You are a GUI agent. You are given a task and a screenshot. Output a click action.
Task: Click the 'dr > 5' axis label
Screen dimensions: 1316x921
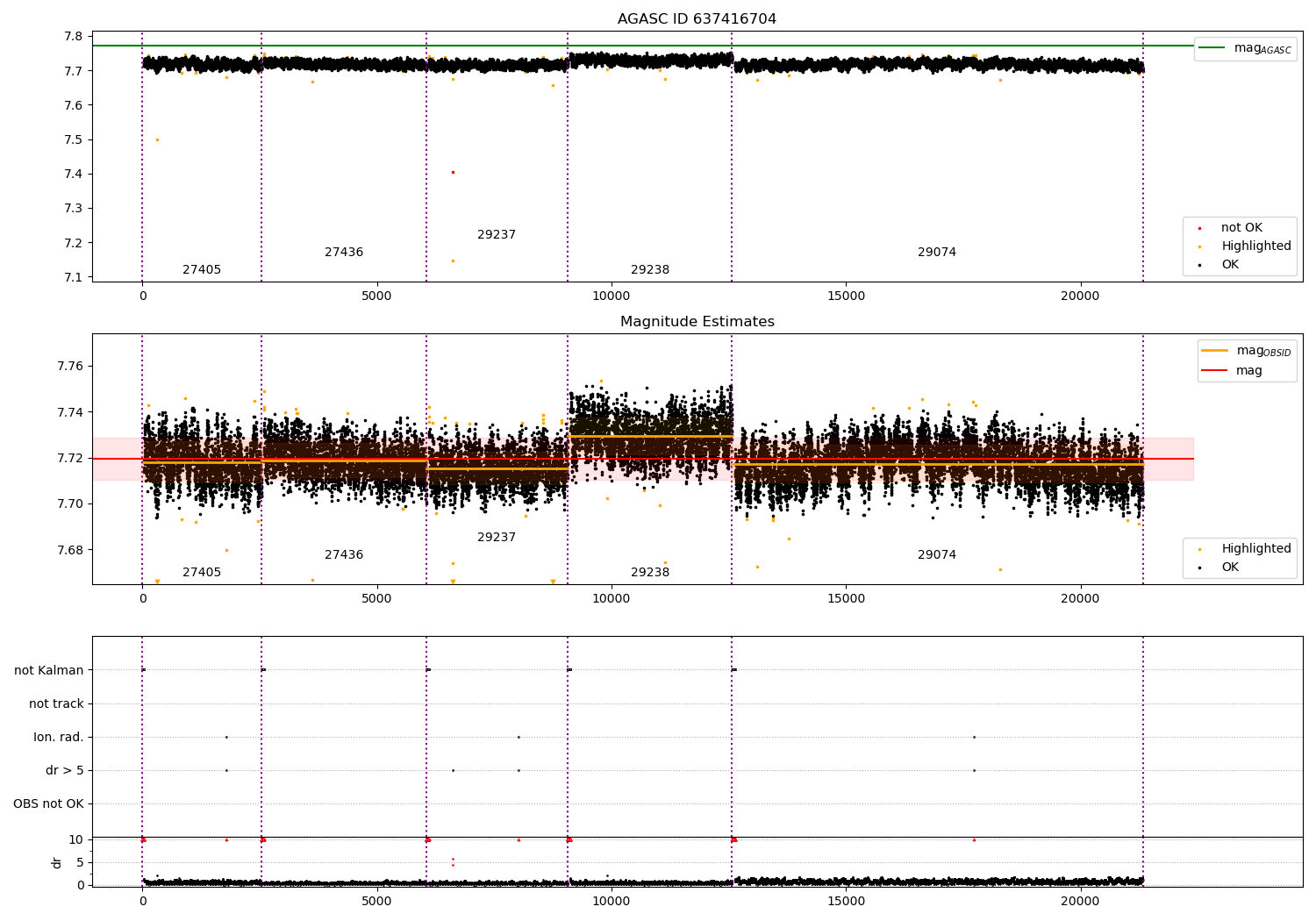tap(65, 770)
